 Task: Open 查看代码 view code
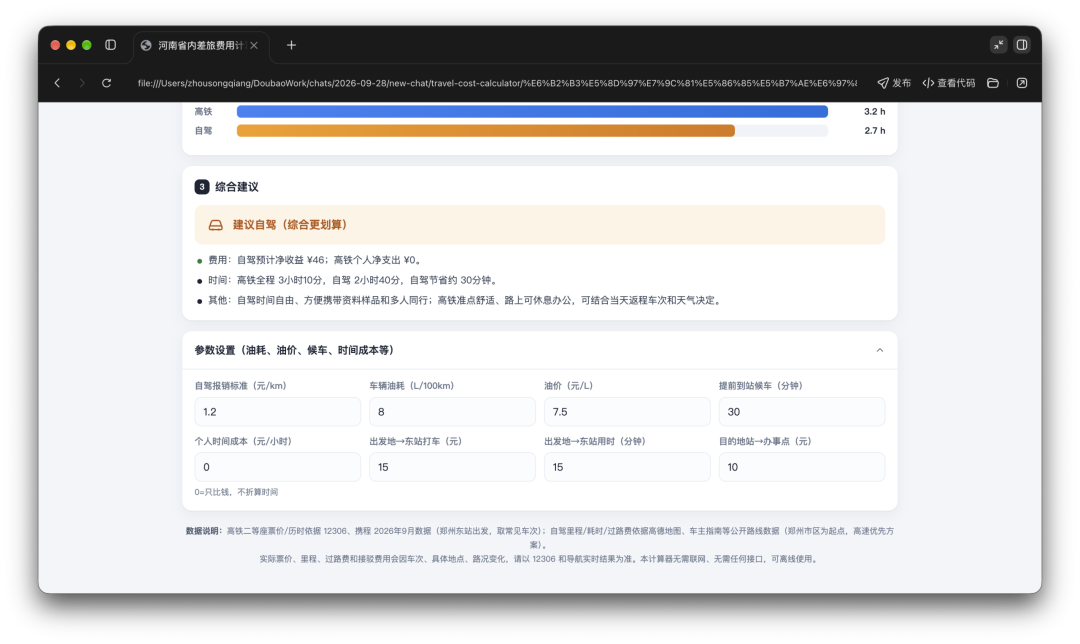click(948, 83)
